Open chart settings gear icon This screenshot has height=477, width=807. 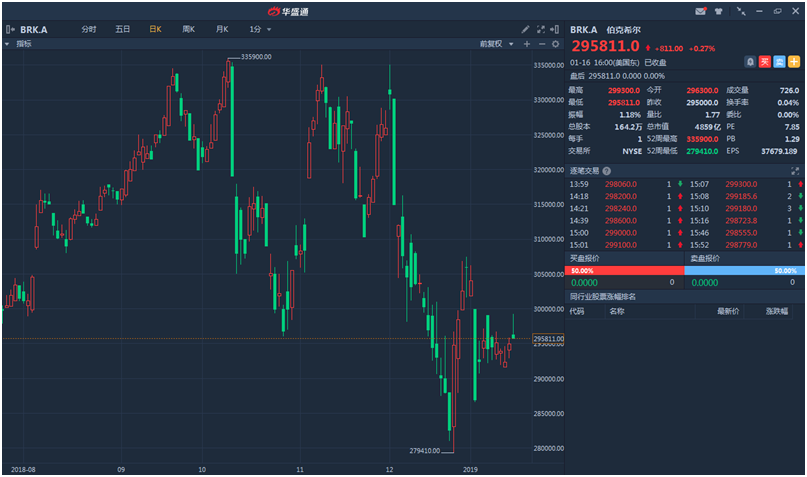coord(555,44)
